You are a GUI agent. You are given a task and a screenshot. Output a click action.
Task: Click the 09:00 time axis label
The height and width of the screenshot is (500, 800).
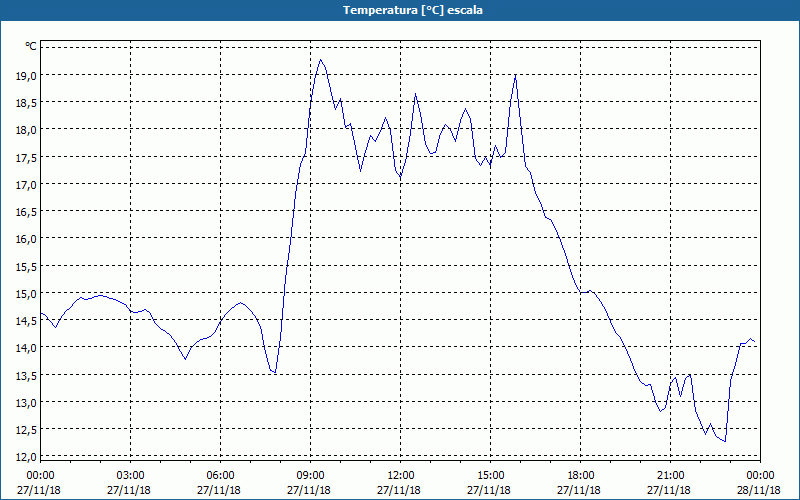[311, 476]
